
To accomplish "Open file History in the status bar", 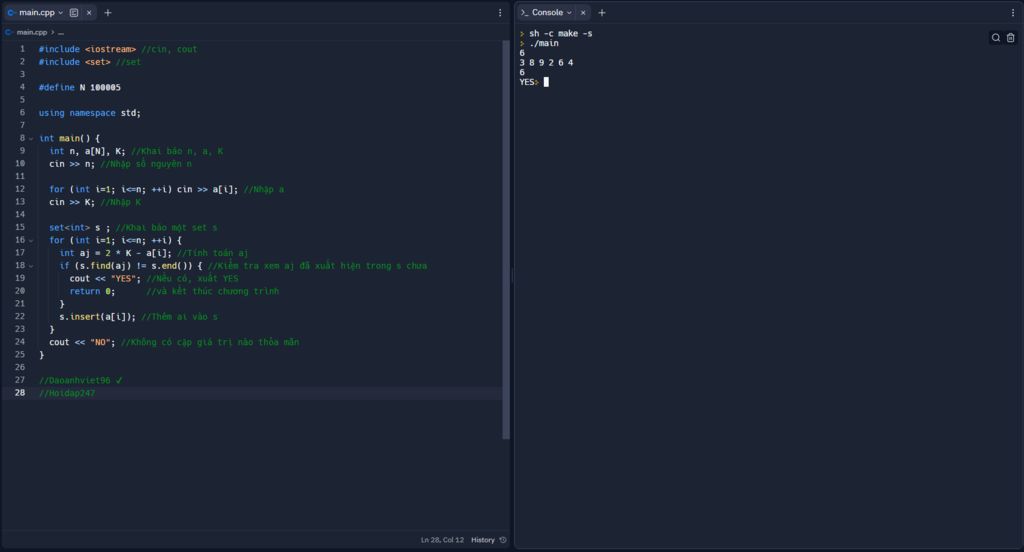I will pyautogui.click(x=488, y=540).
